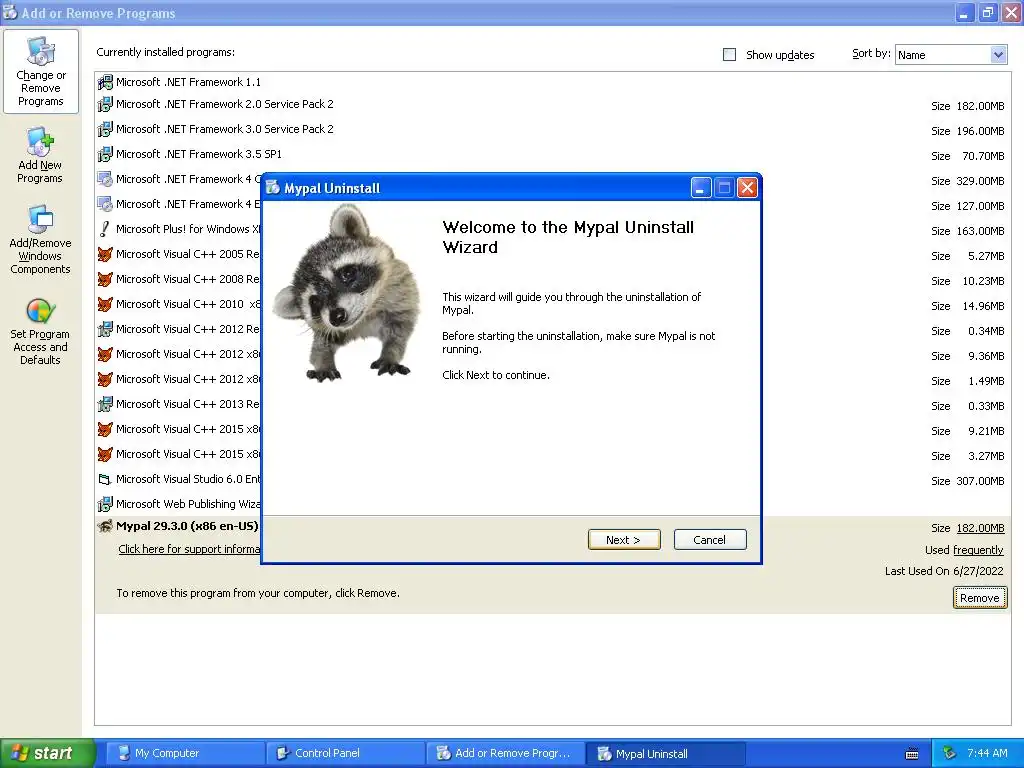Minimize the Mypal Uninstall dialog
Viewport: 1024px width, 768px height.
(700, 188)
